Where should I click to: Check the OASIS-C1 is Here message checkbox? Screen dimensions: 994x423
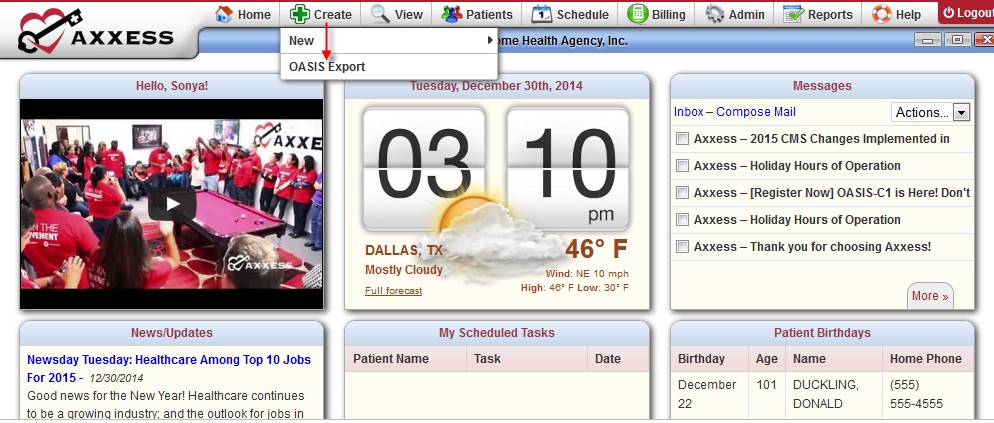point(682,193)
